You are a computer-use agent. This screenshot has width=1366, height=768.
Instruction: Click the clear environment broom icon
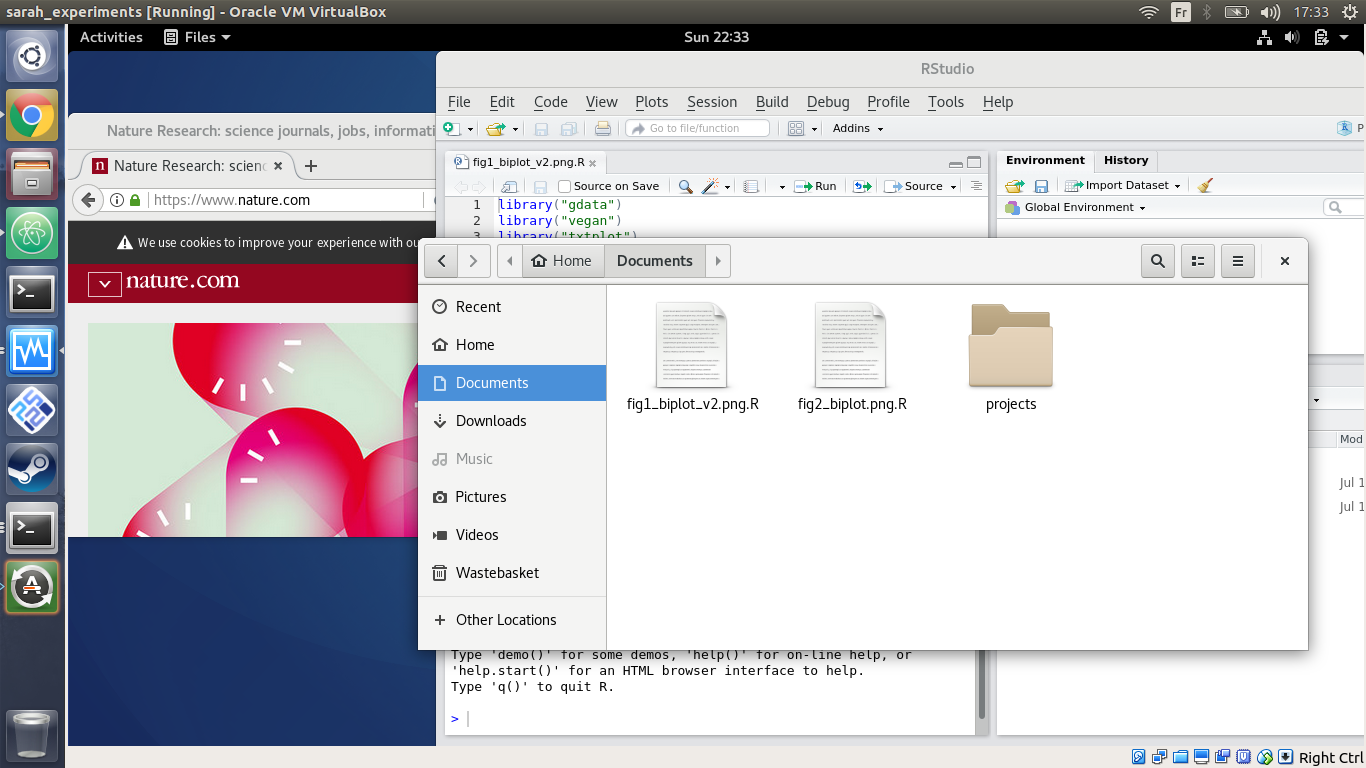[x=1205, y=185]
